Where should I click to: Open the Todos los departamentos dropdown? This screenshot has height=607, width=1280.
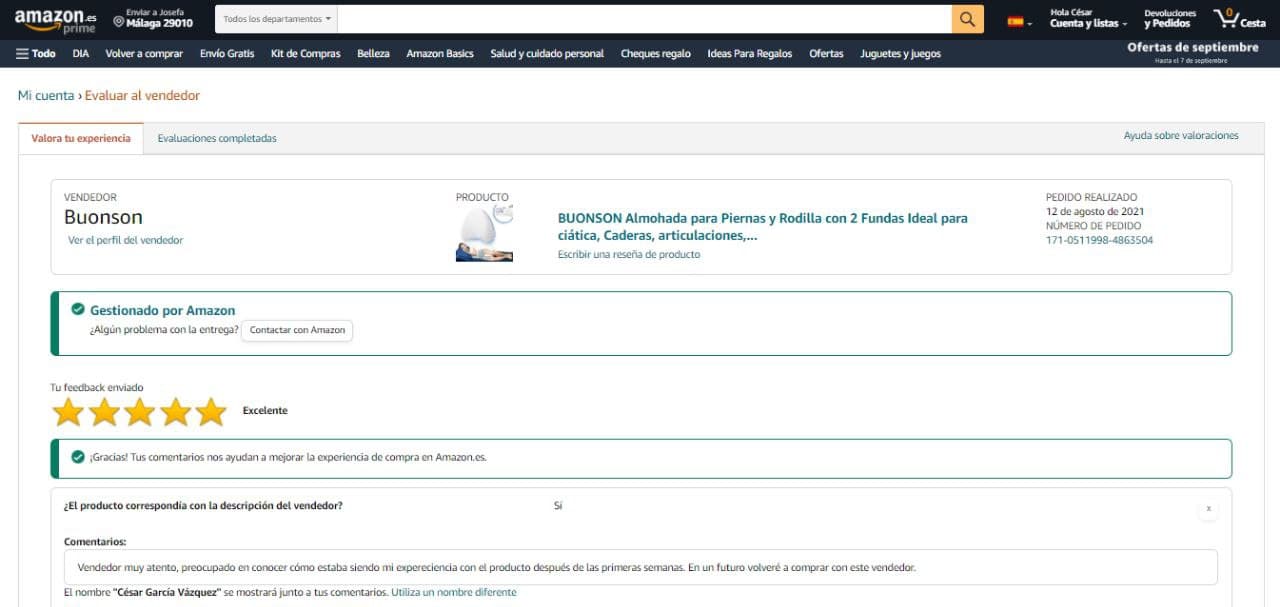(x=277, y=19)
